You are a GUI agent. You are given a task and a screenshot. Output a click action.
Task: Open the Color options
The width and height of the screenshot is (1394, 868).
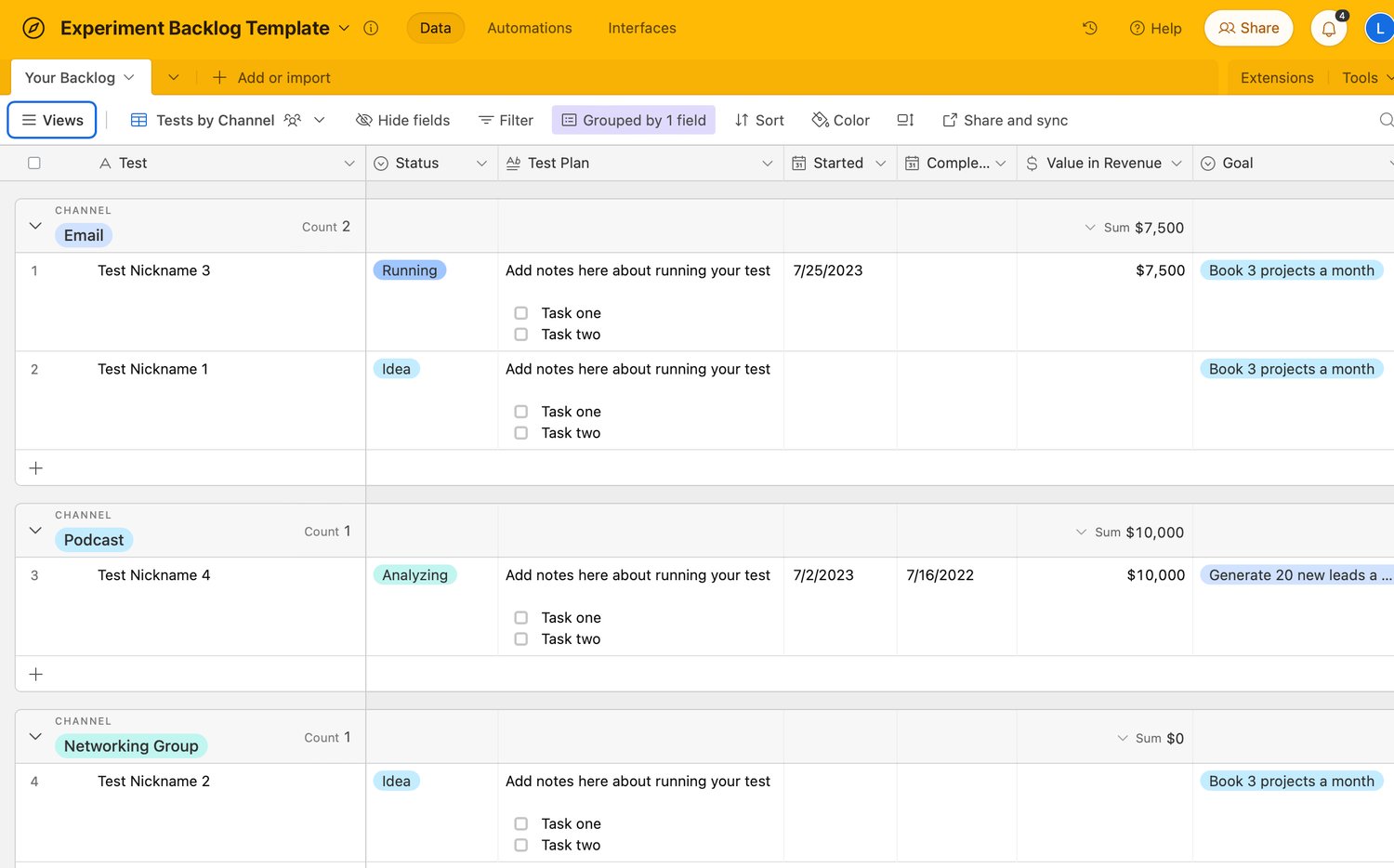tap(840, 120)
